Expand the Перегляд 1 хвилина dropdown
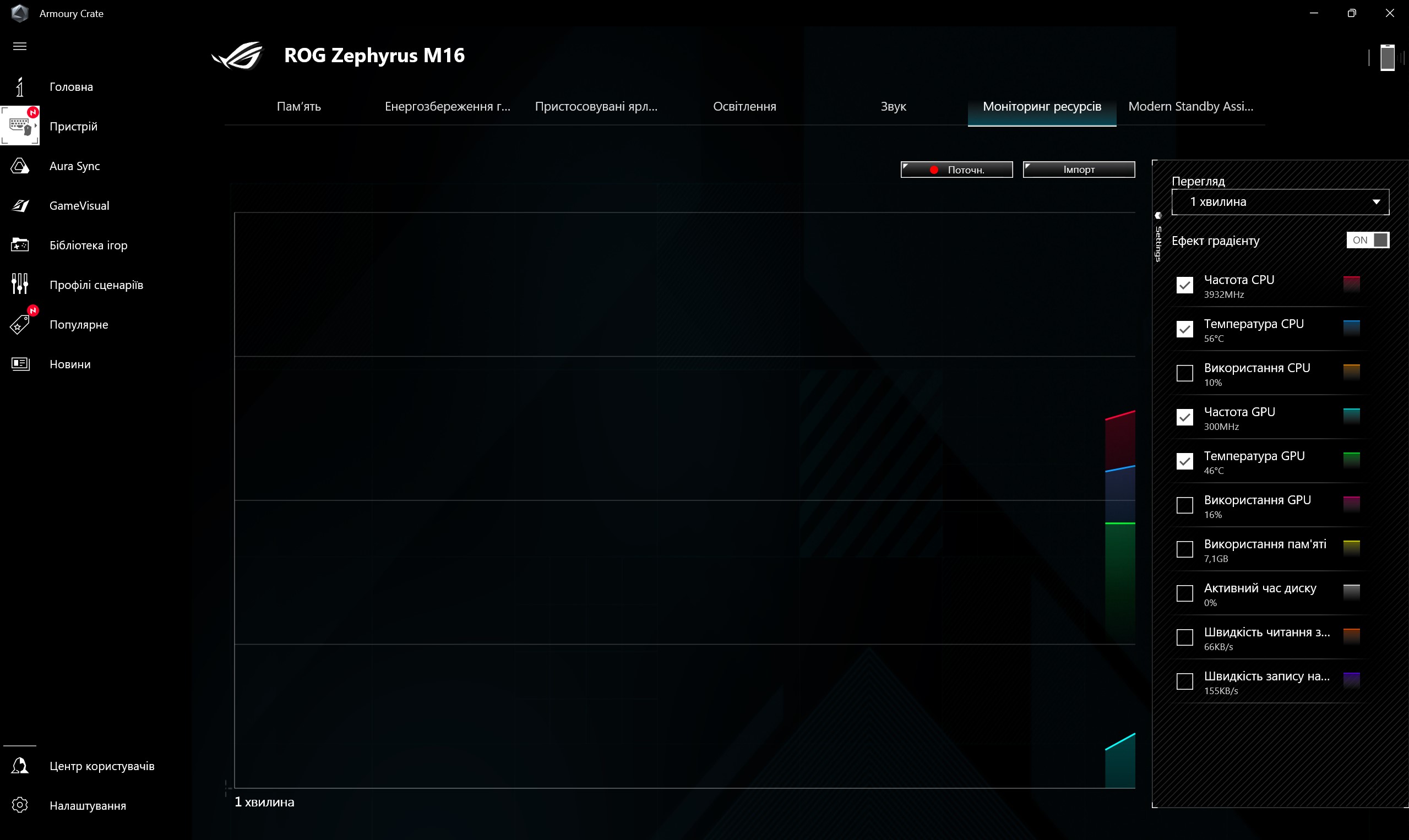The image size is (1409, 840). click(1280, 202)
